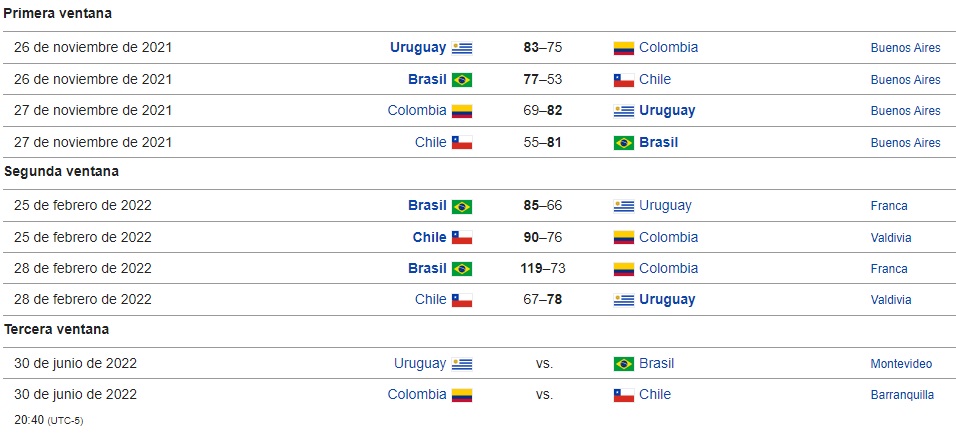Click Chile flag in Barranquilla match row

pyautogui.click(x=624, y=395)
